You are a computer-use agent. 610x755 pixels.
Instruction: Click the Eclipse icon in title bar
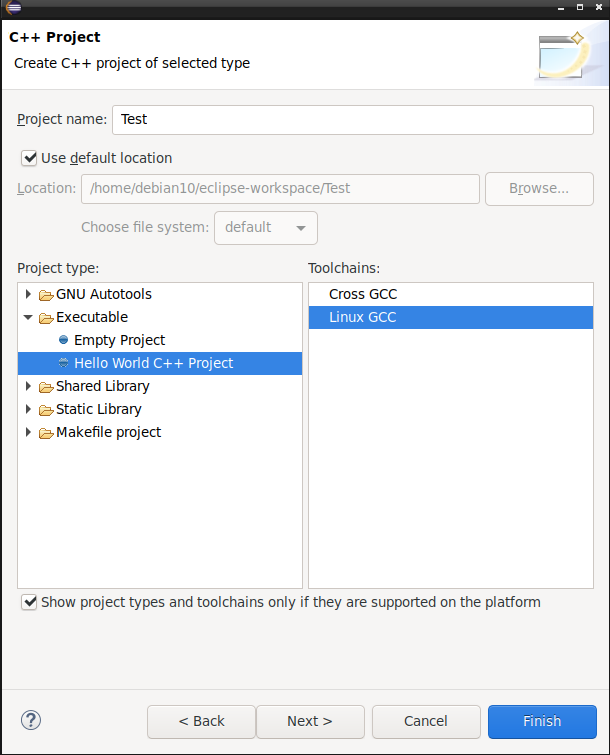coord(13,7)
